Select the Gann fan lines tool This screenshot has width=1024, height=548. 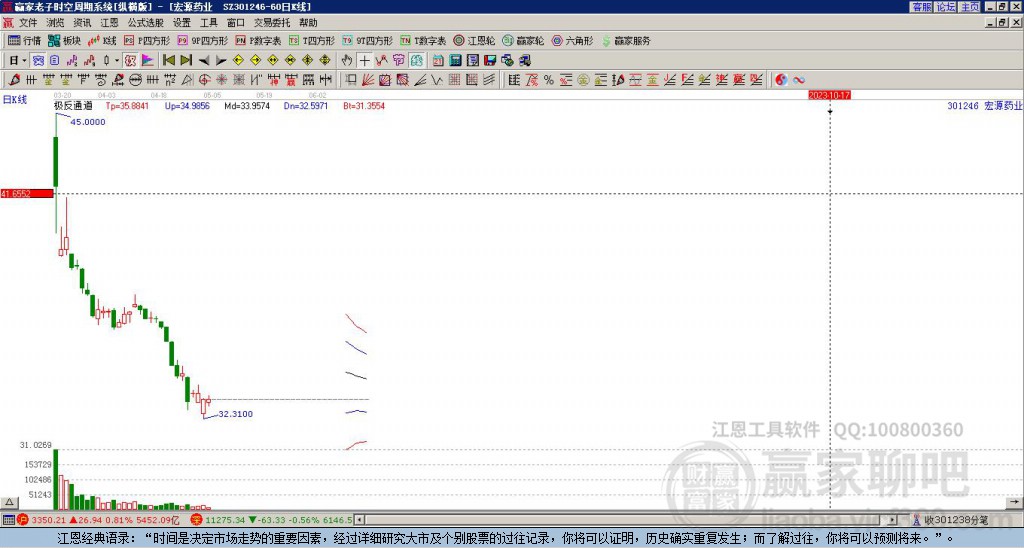click(x=368, y=80)
